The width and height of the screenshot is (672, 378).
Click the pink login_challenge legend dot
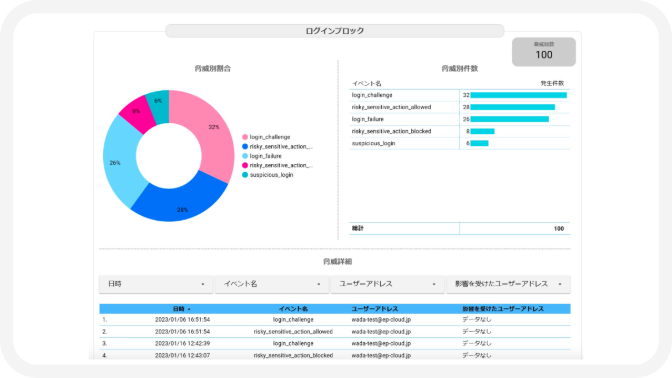(x=245, y=137)
